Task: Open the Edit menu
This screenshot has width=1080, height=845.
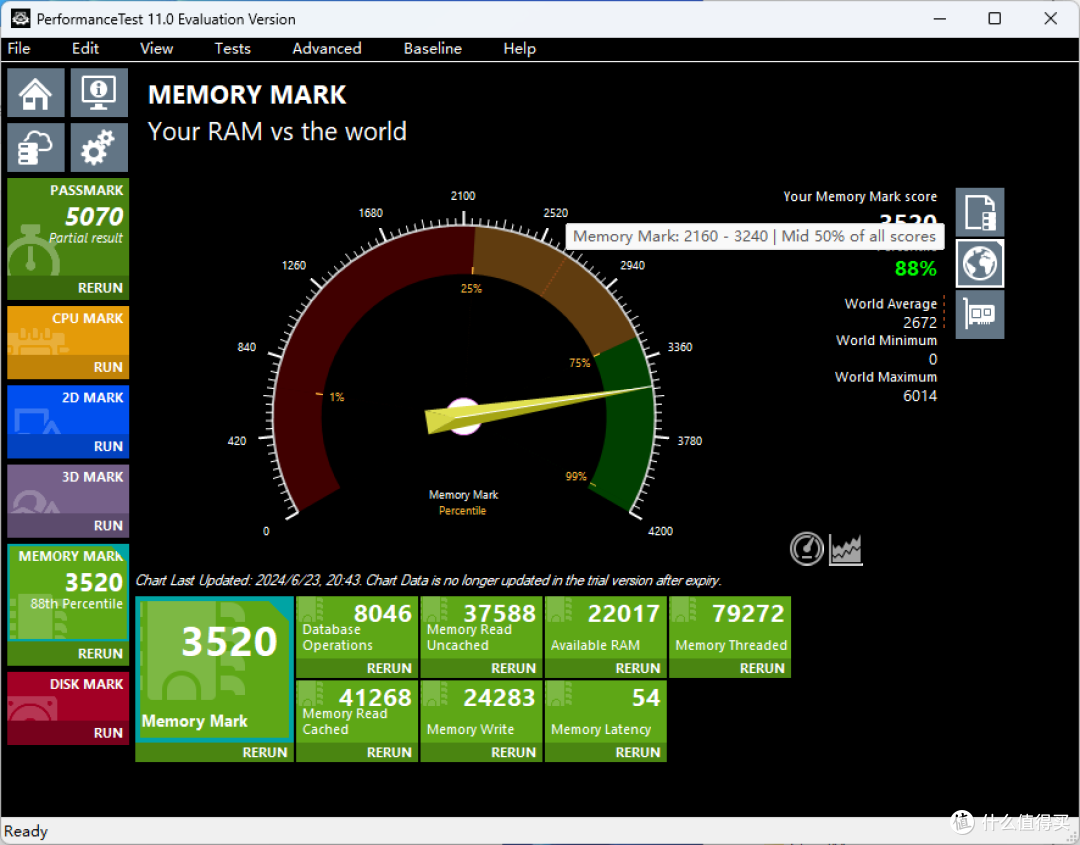Action: point(85,48)
